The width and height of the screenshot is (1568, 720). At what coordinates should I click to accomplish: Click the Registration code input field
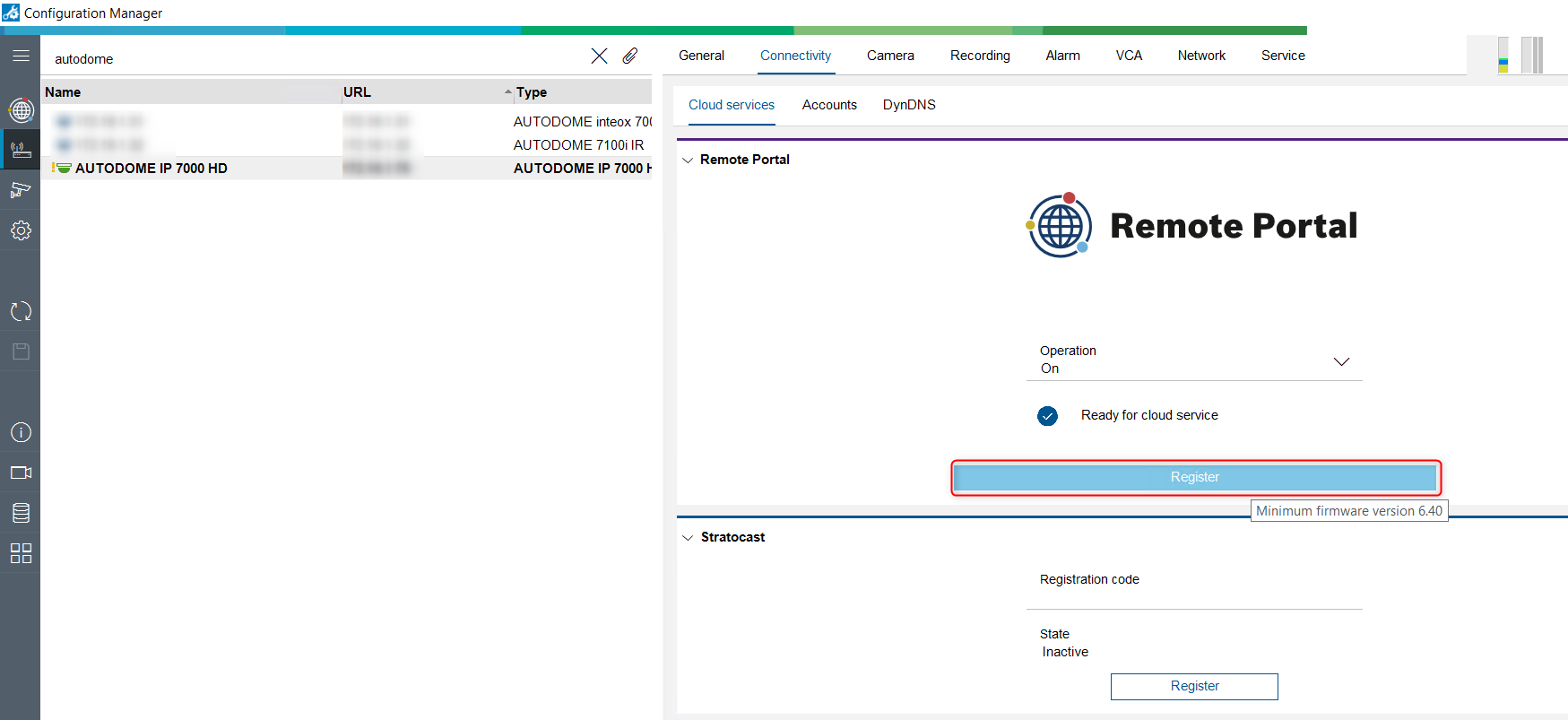1193,597
